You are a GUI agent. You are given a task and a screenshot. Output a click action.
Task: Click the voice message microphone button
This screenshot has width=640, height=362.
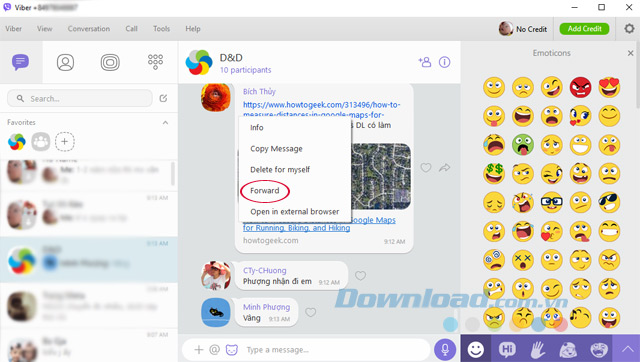445,350
